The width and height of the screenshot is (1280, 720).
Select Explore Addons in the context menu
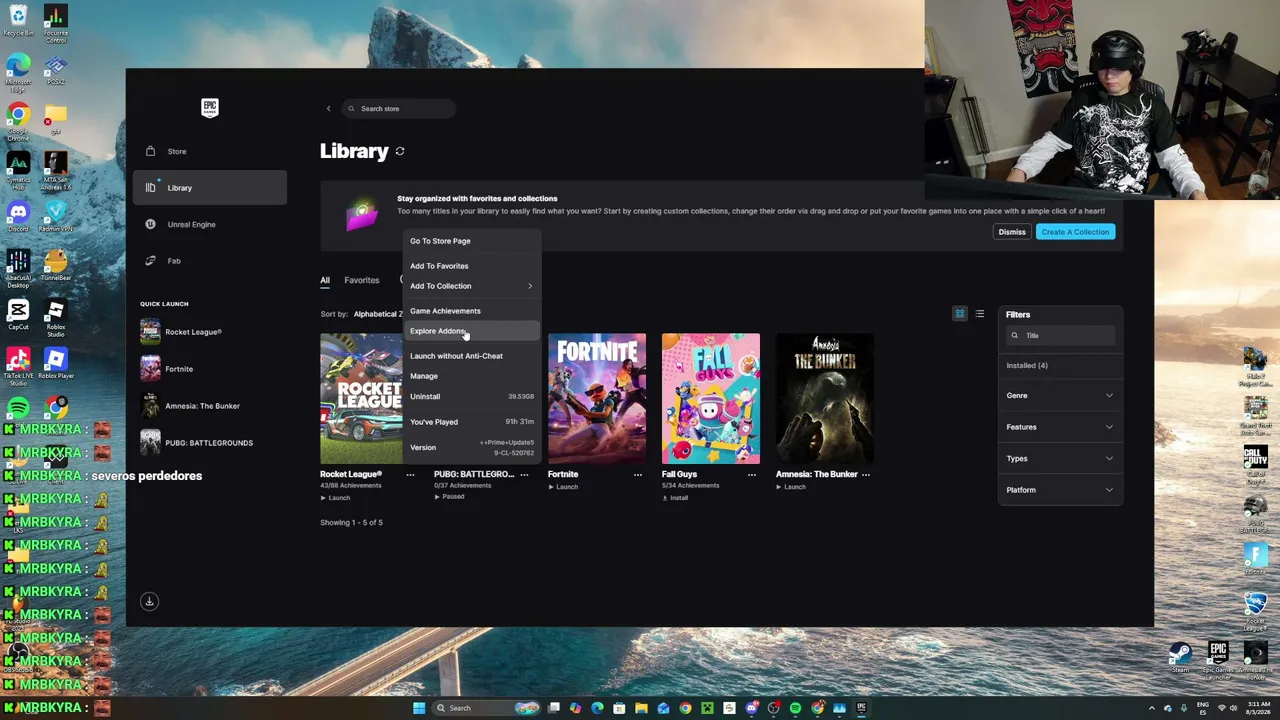click(471, 331)
